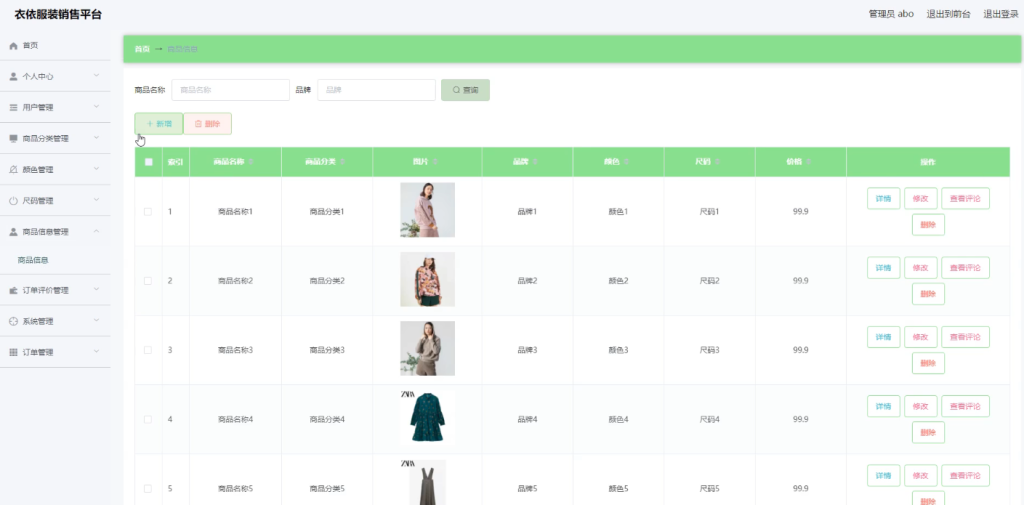Click the 个人中心 person icon
The image size is (1024, 505).
pos(13,76)
